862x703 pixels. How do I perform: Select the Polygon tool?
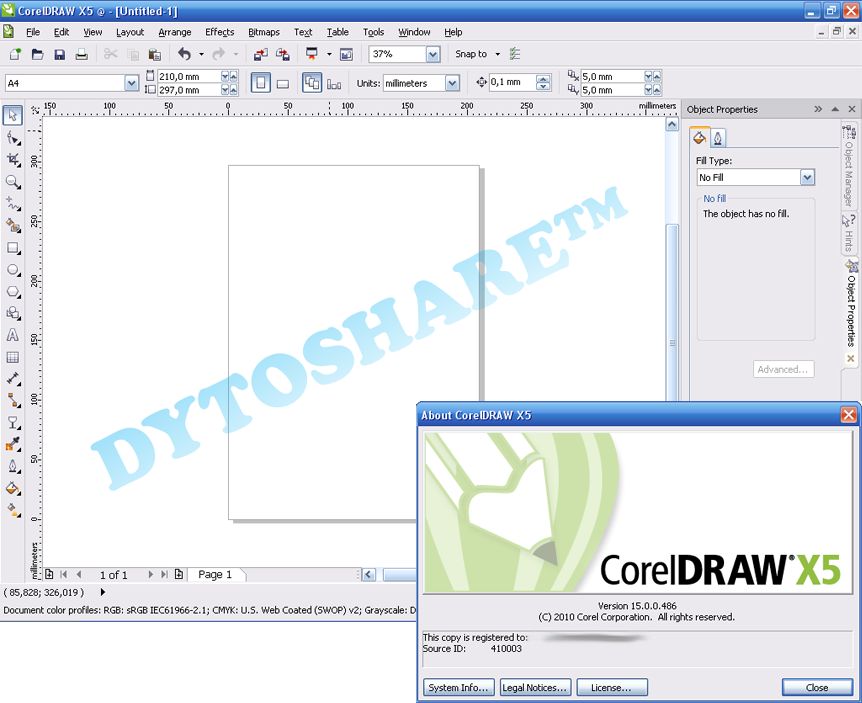click(x=13, y=292)
